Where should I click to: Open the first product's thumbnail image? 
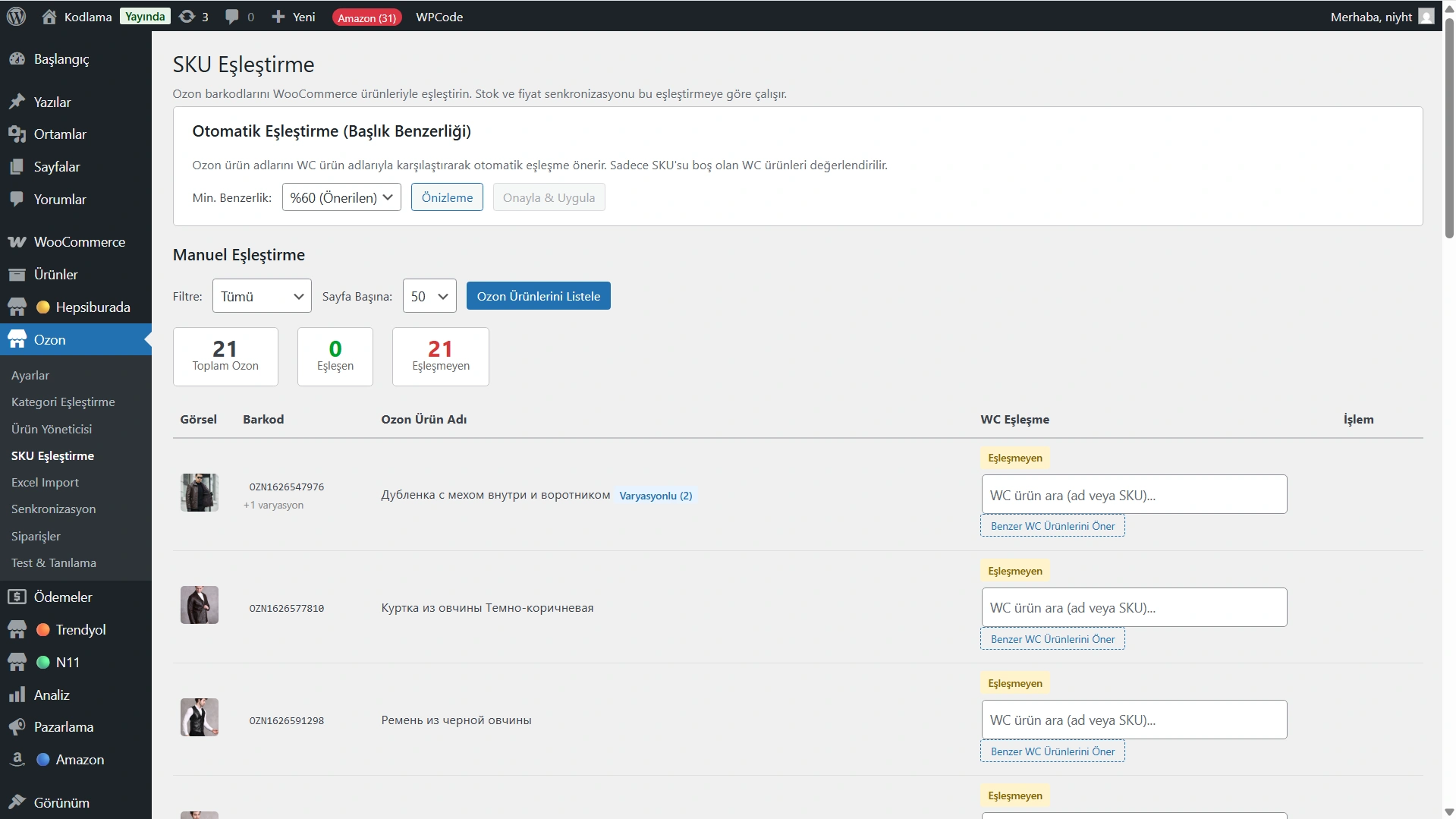tap(200, 493)
